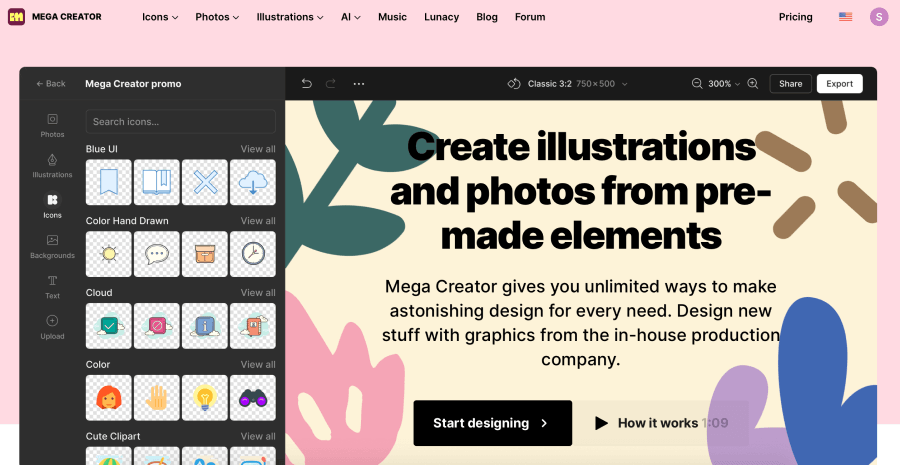This screenshot has width=900, height=465.
Task: Add the light bulb Color icon
Action: pyautogui.click(x=205, y=397)
